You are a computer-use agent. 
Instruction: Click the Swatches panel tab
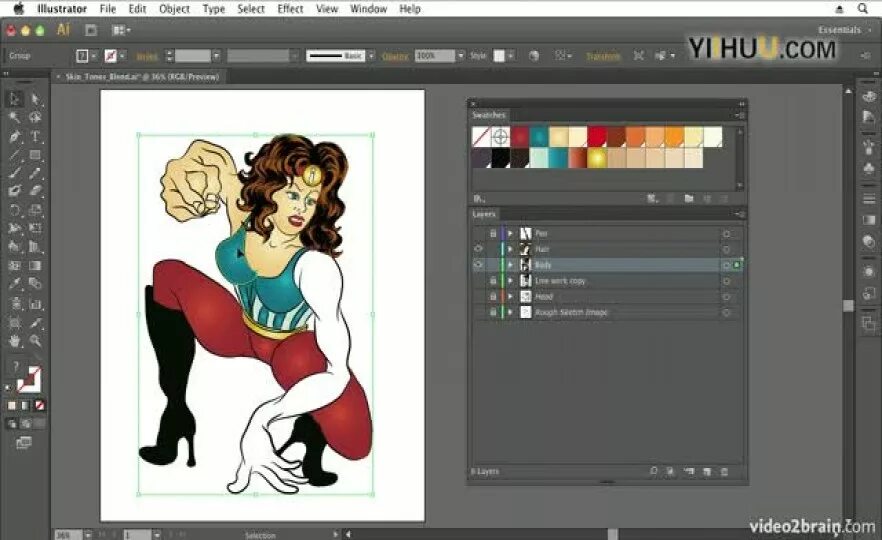(x=489, y=115)
